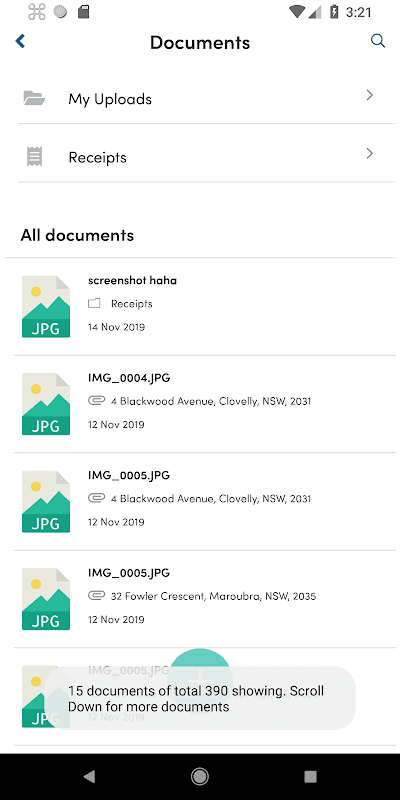The height and width of the screenshot is (800, 400).
Task: Tap Android home navigation button
Action: [199, 776]
